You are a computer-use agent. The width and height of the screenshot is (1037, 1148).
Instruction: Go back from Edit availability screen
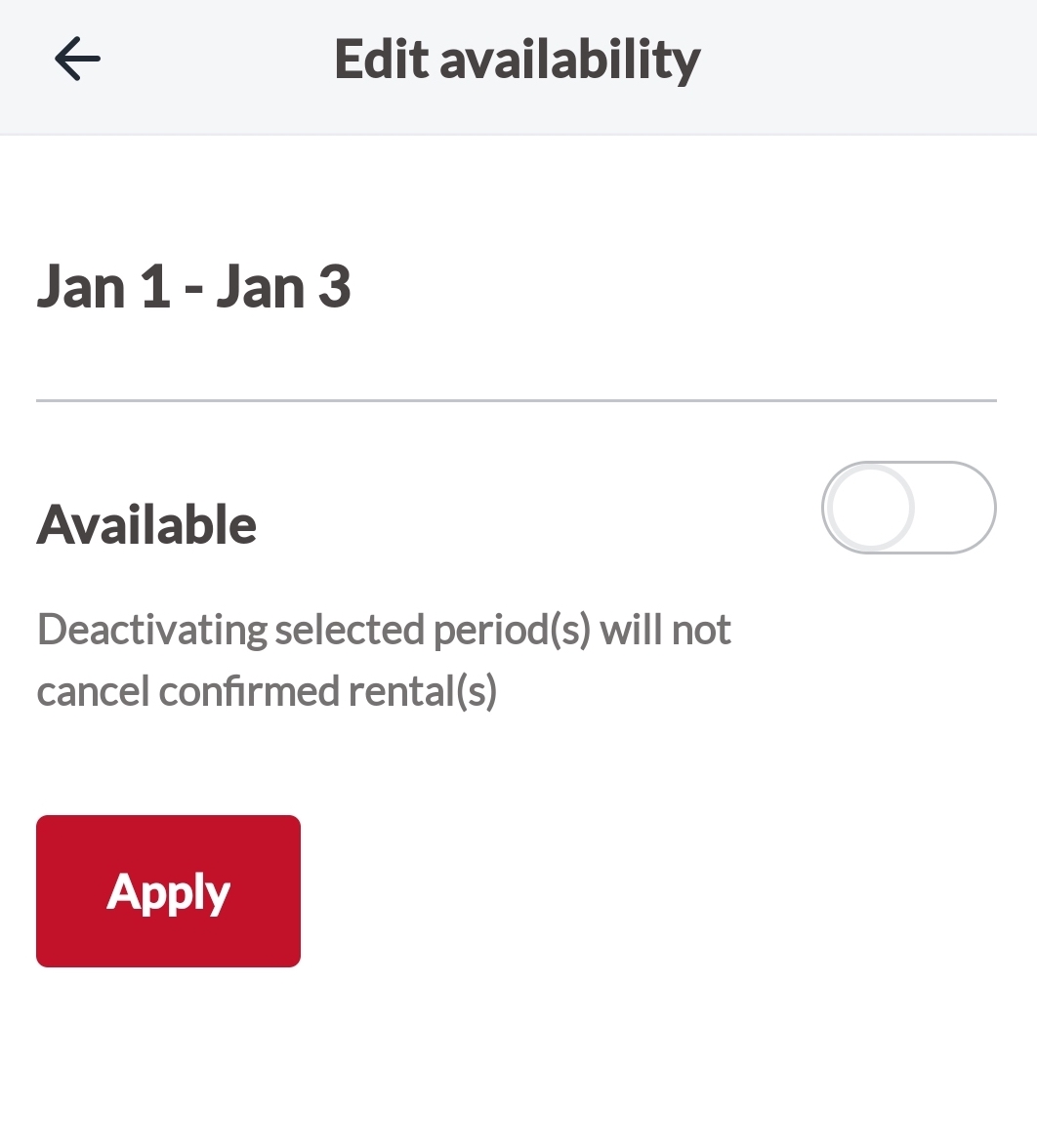77,60
